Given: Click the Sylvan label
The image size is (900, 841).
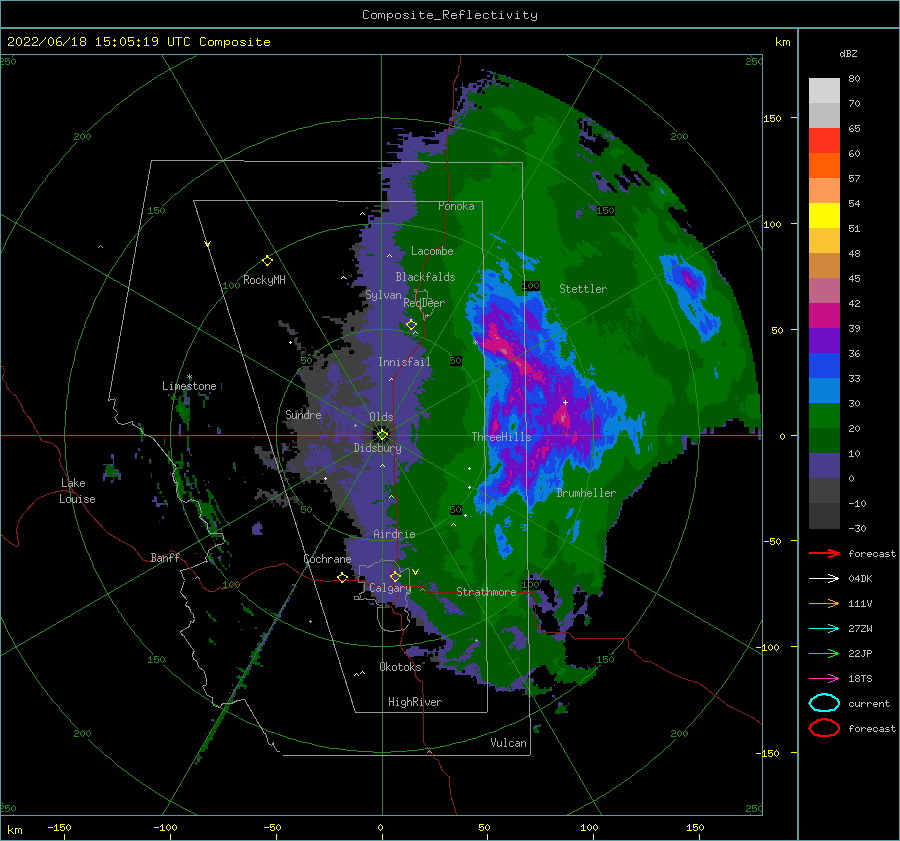Looking at the screenshot, I should click(x=383, y=295).
